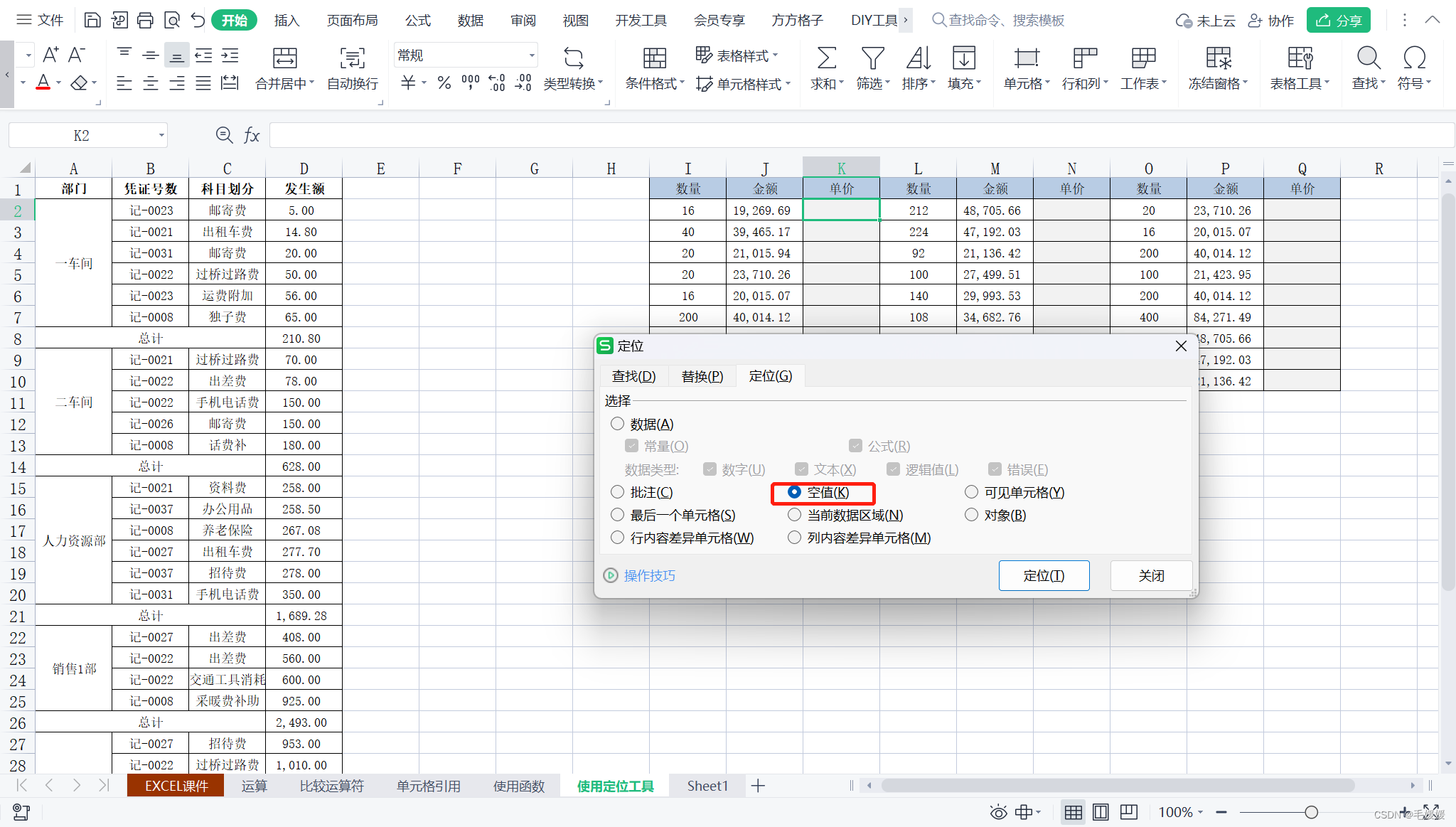The image size is (1456, 827).
Task: Click the 定位(T) button in dialog
Action: [x=1044, y=575]
